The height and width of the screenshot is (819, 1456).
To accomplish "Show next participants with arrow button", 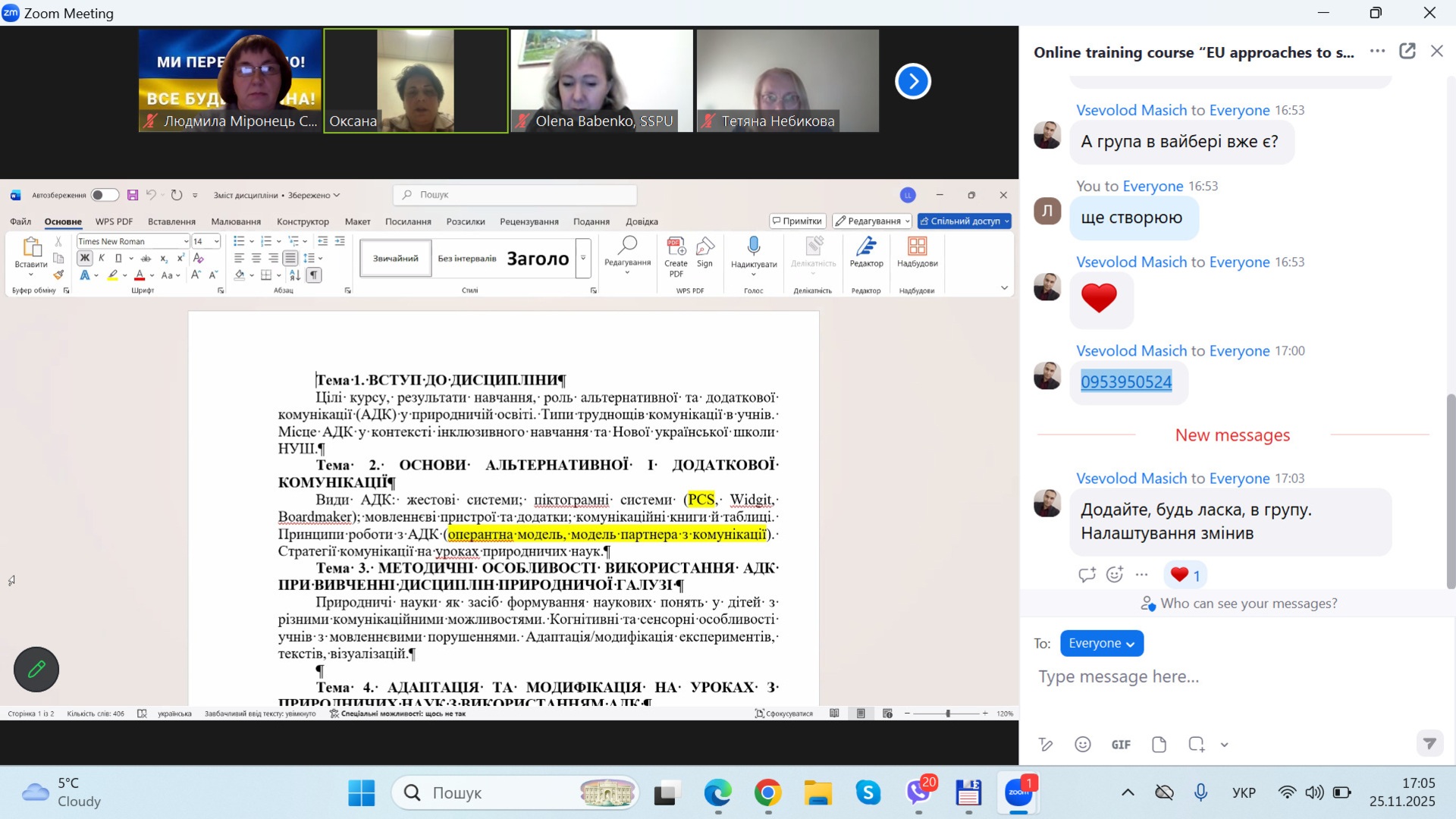I will tap(913, 81).
